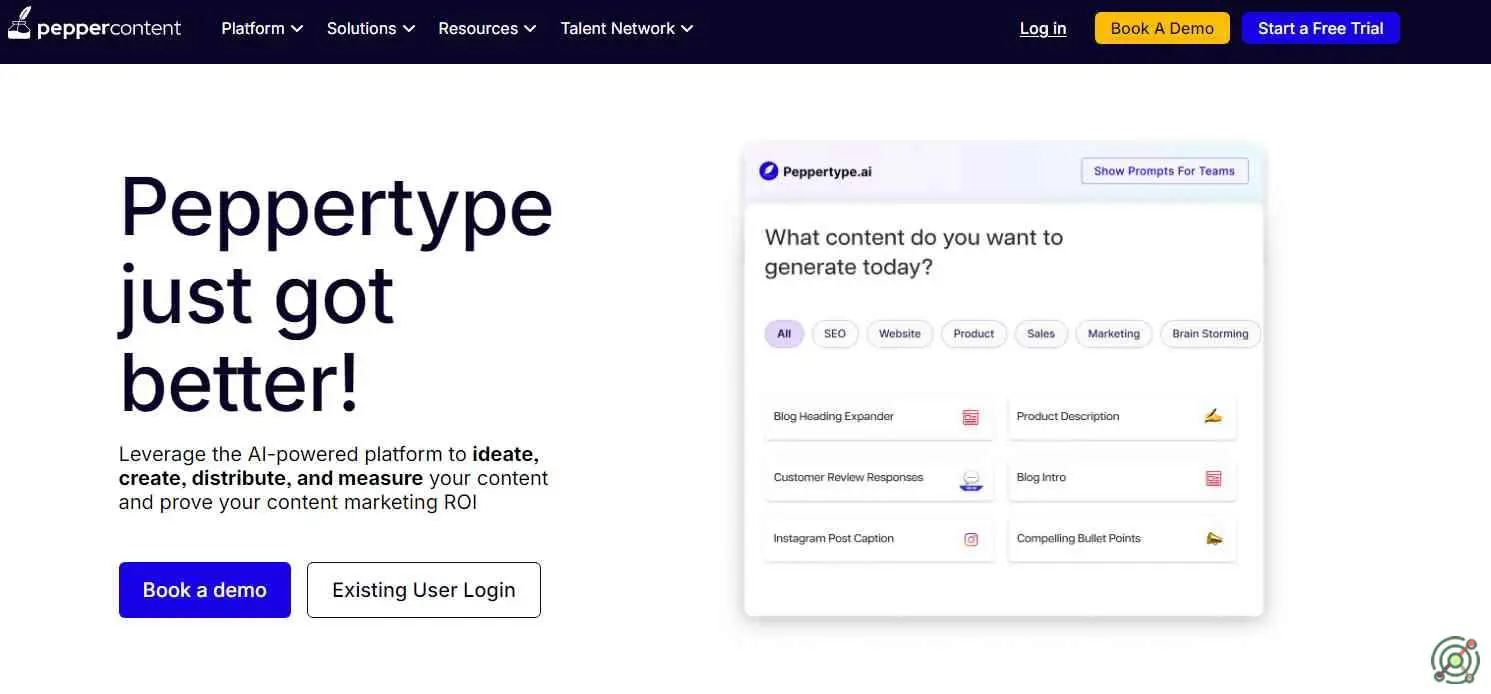Screen dimensions: 1491x694
Task: Click the Log in link
Action: pos(1043,28)
